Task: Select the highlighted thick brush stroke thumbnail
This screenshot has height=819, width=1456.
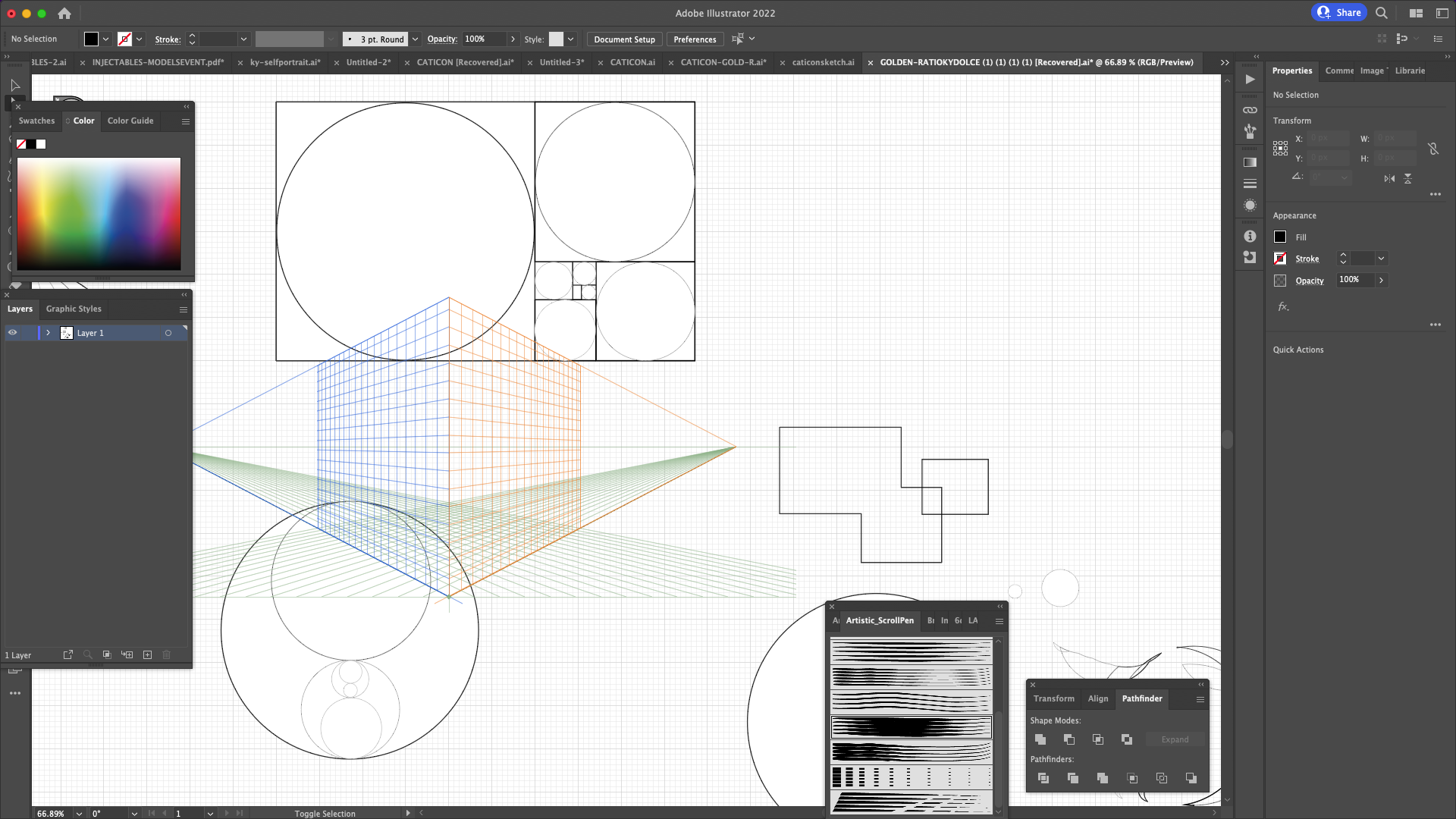Action: coord(911,726)
